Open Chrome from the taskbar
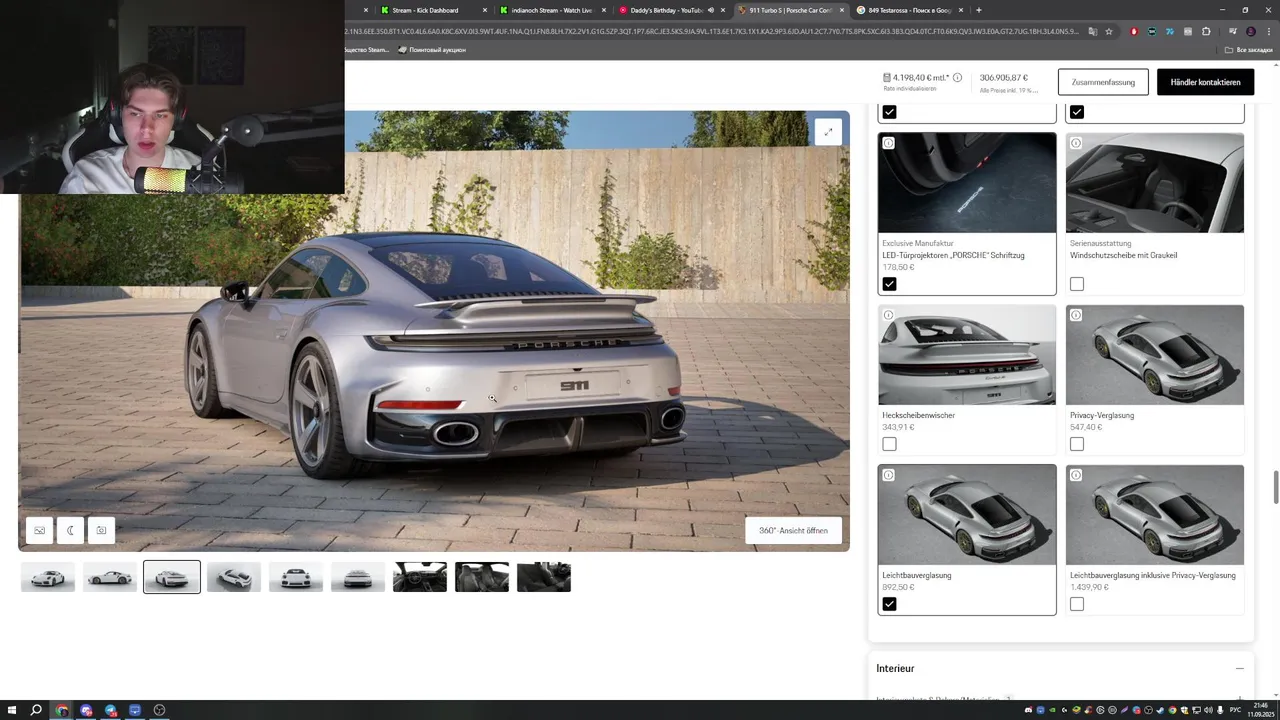 click(62, 710)
